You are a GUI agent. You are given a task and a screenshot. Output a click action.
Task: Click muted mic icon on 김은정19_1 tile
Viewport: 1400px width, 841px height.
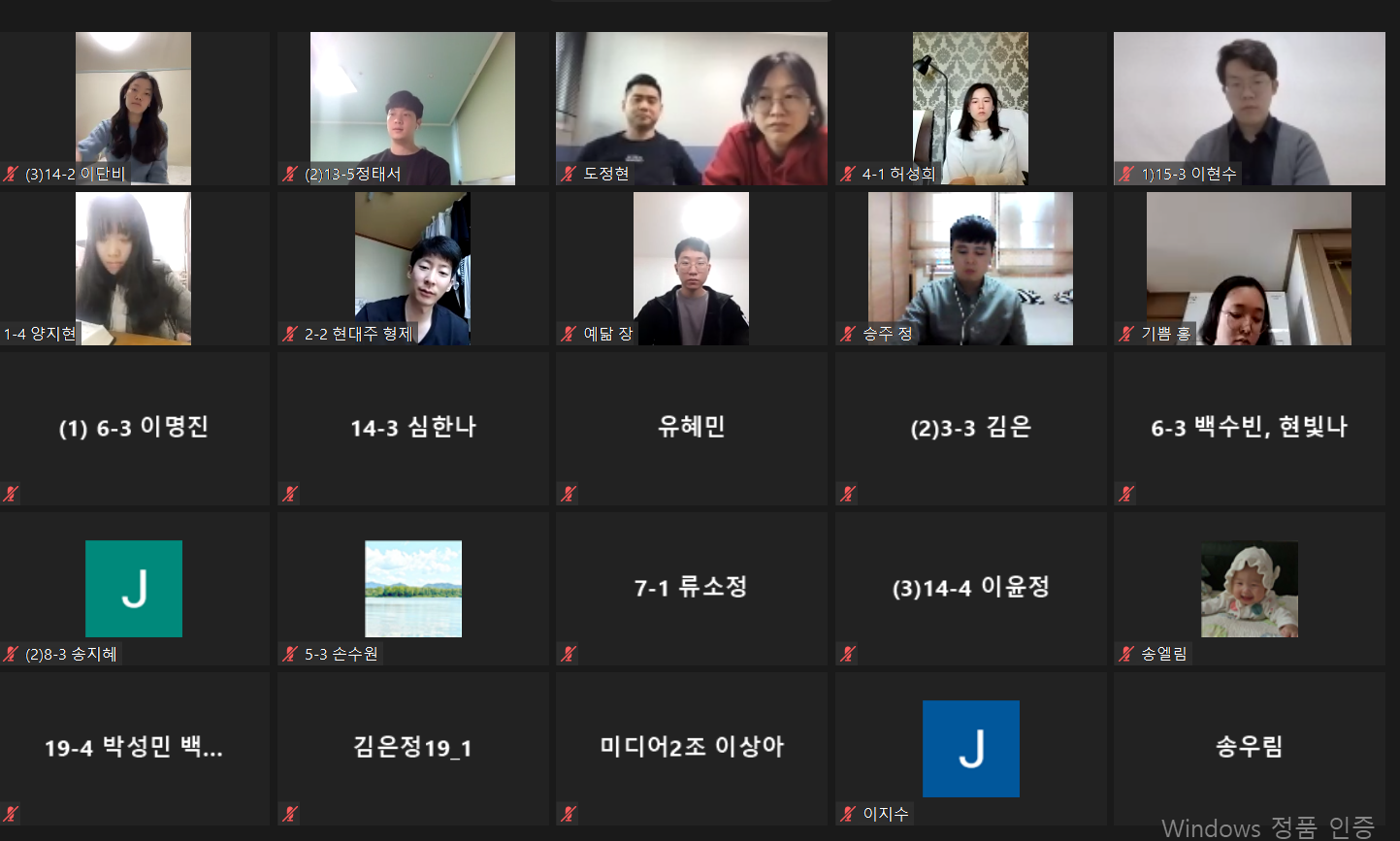coord(289,814)
